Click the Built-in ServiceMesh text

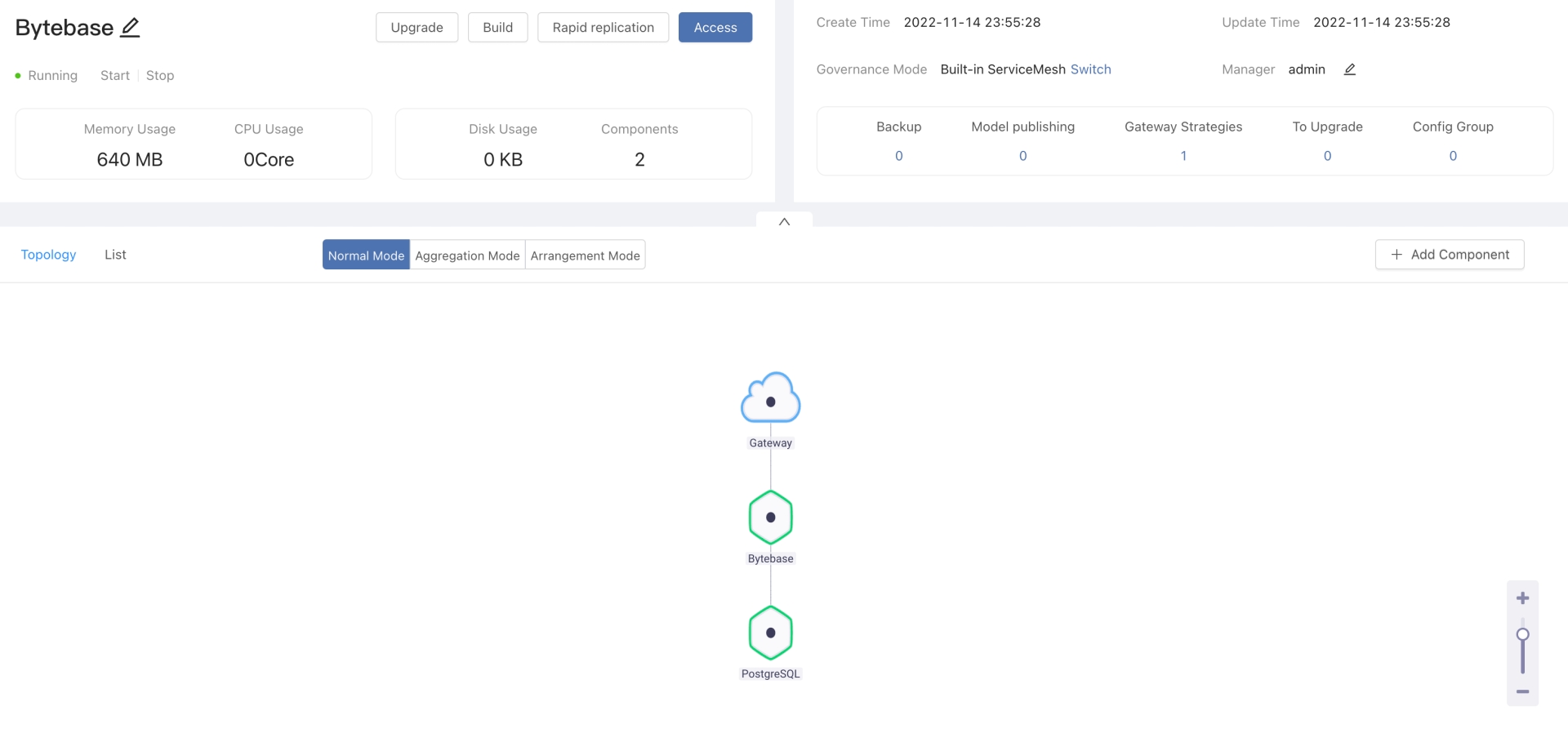coord(1003,69)
